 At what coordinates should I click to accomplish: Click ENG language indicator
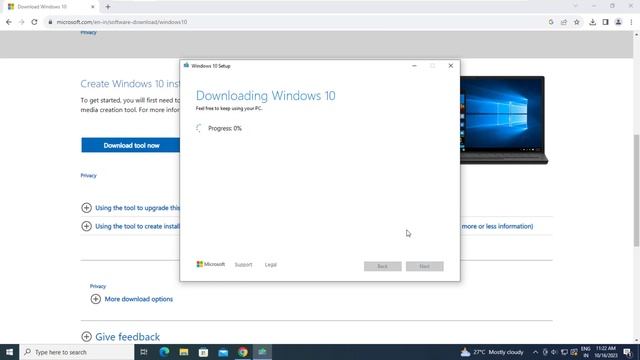pyautogui.click(x=585, y=352)
